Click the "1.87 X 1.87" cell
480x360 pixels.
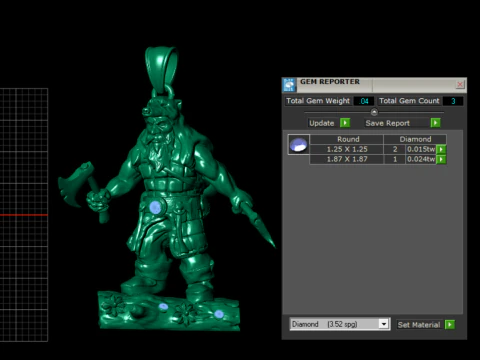(347, 159)
